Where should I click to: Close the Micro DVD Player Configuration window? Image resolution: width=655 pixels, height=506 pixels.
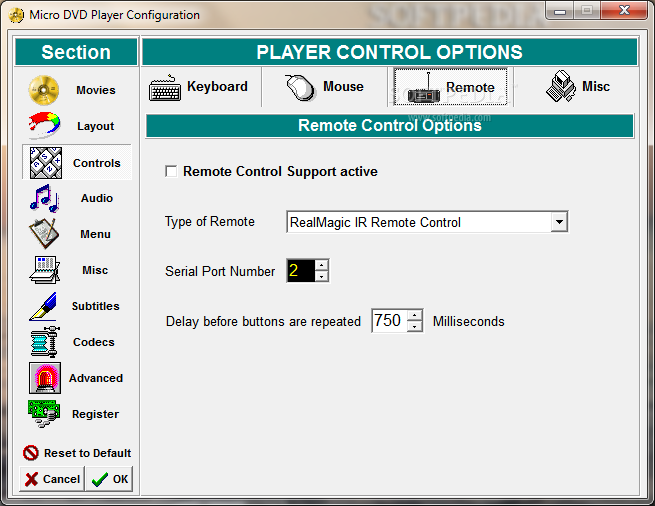pyautogui.click(x=624, y=10)
